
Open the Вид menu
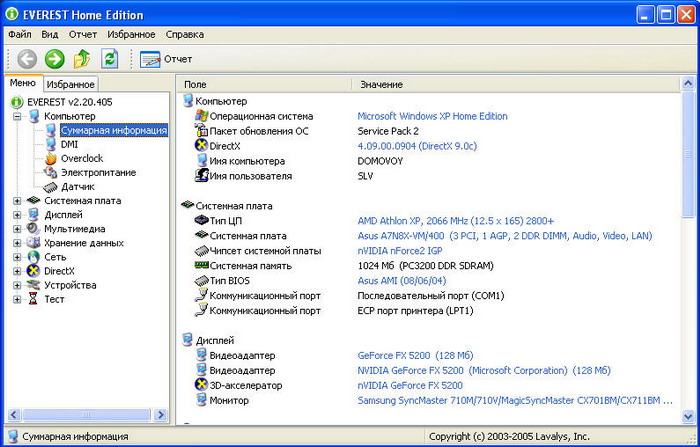50,34
